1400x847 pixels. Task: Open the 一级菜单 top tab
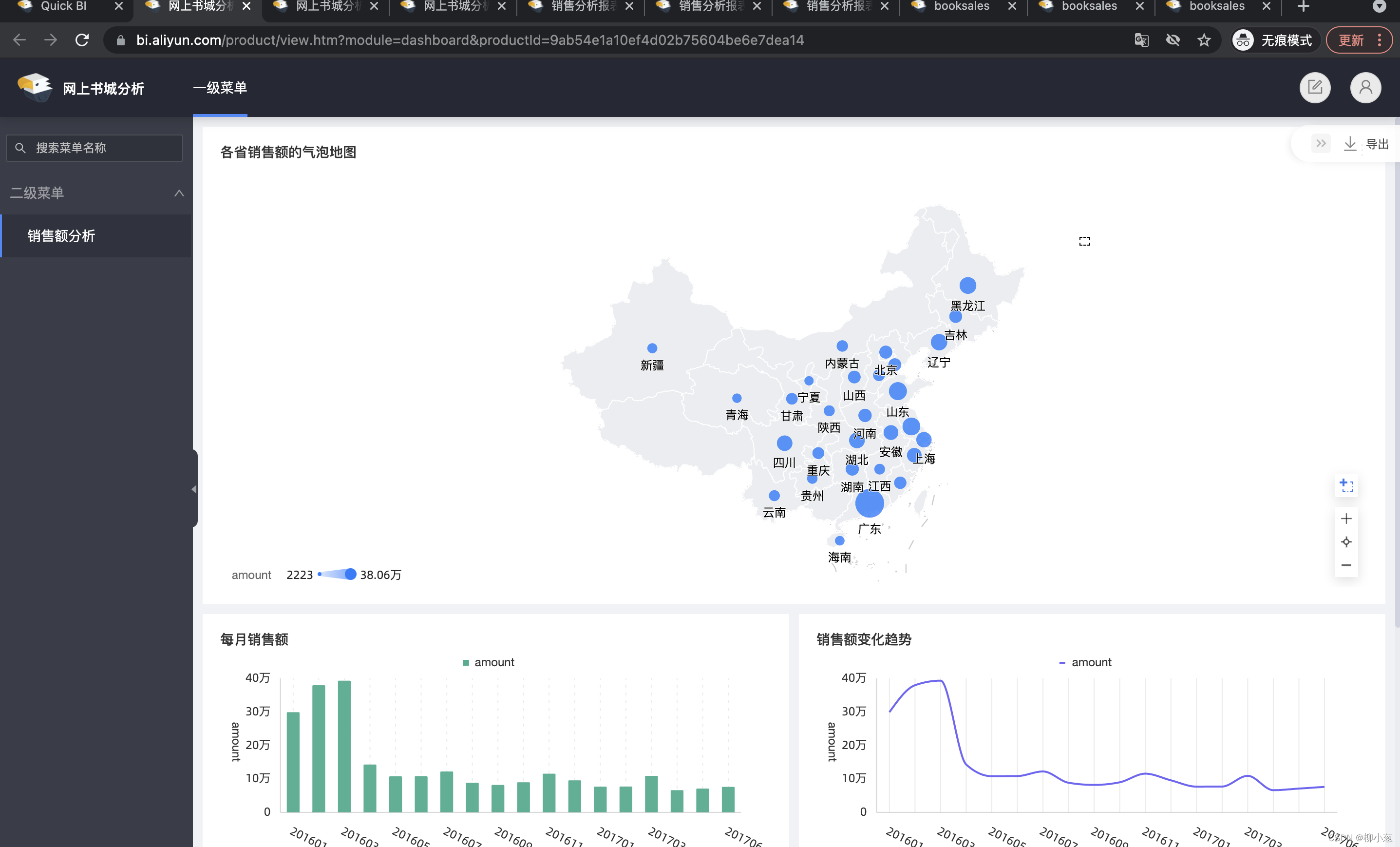pyautogui.click(x=220, y=88)
